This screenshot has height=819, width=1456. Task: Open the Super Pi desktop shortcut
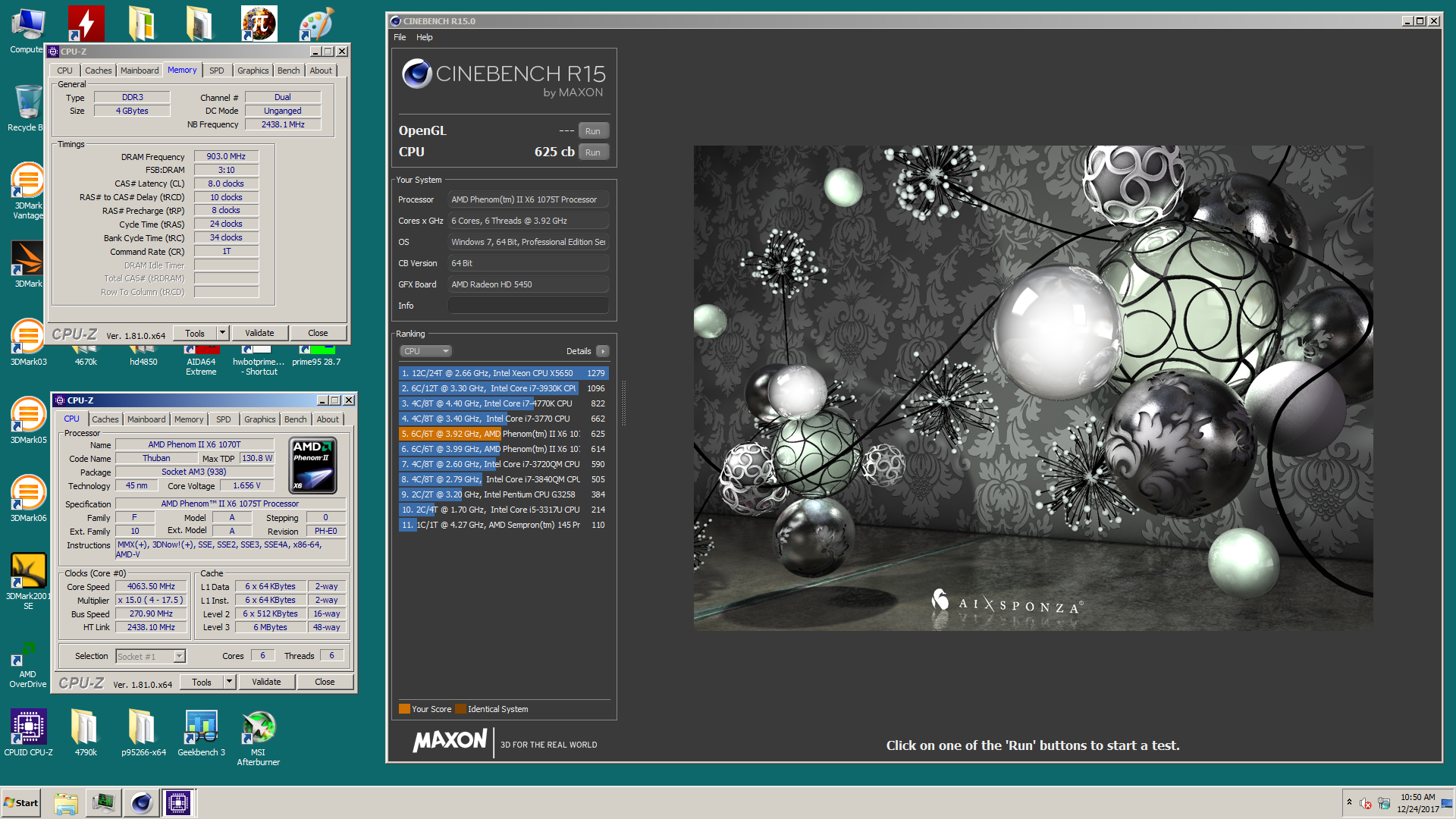[x=259, y=23]
